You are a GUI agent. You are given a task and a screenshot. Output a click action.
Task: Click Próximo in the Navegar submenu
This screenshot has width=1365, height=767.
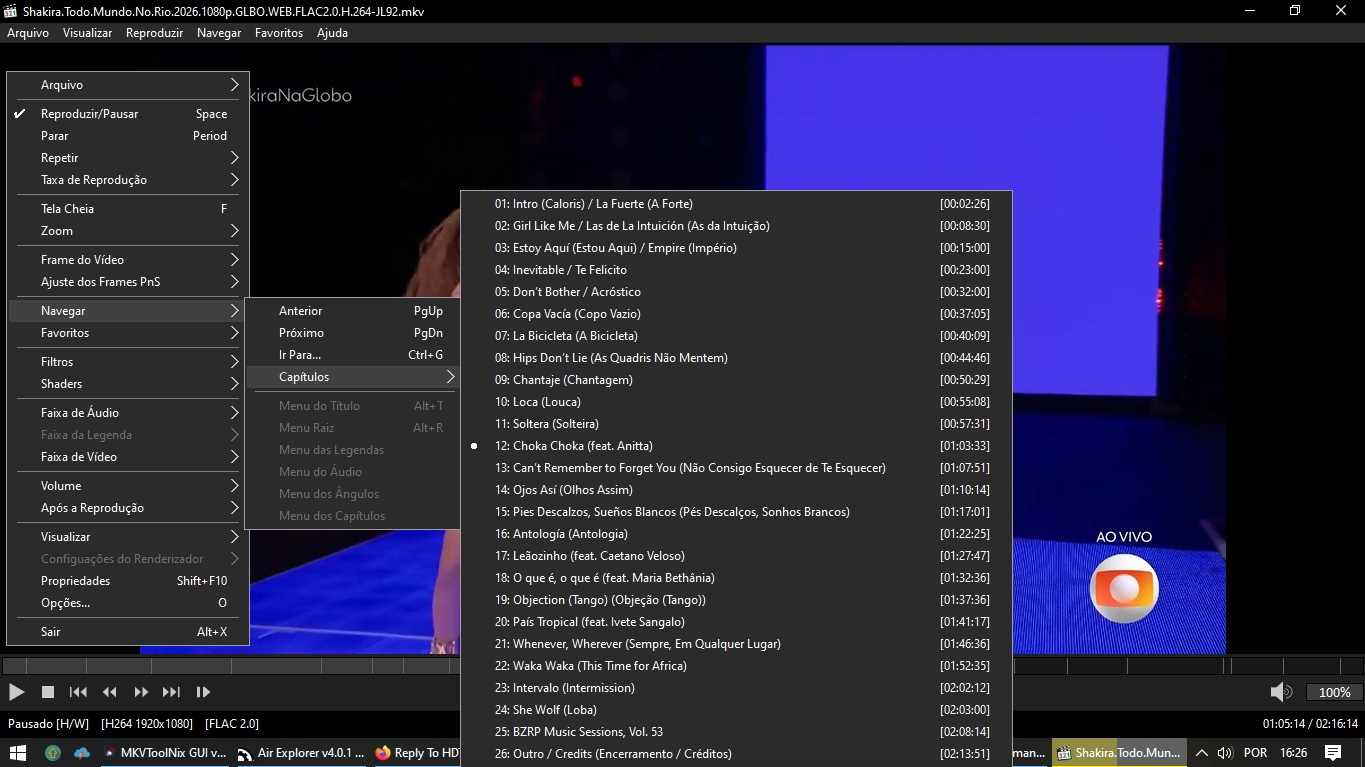click(352, 333)
